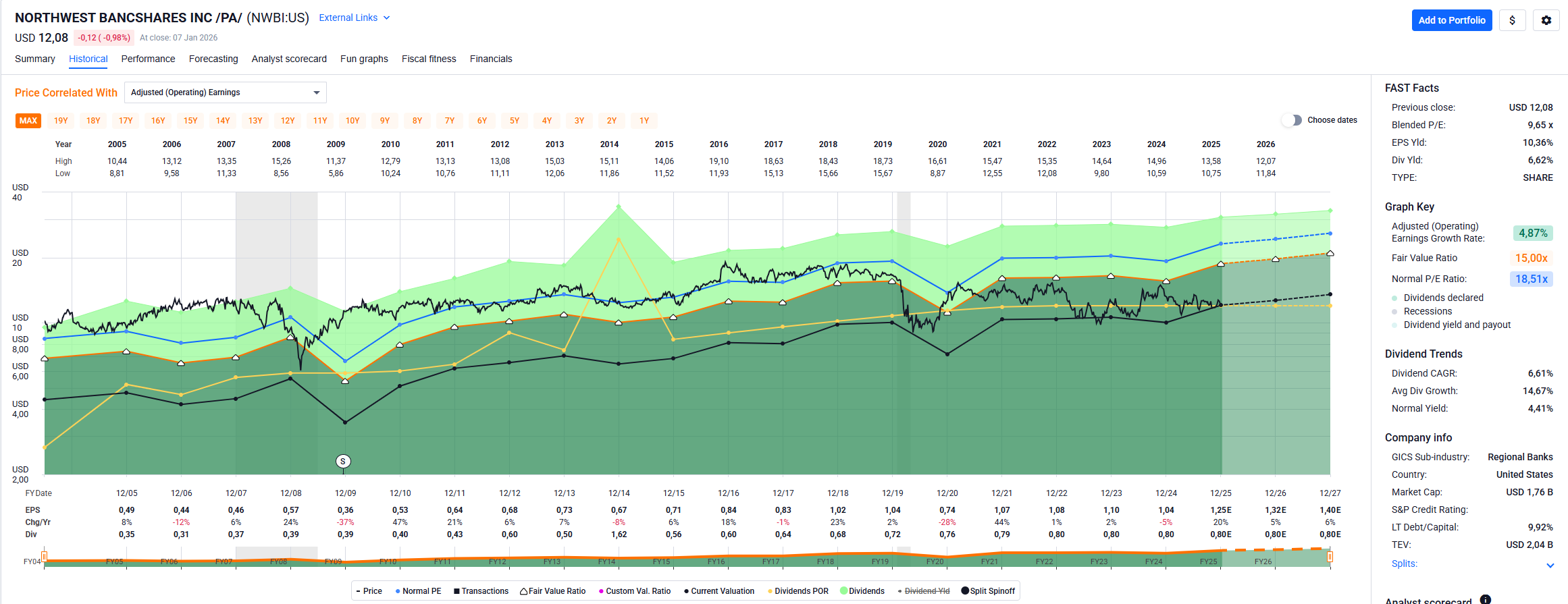
Task: Click the split marker S on chart
Action: pyautogui.click(x=343, y=462)
